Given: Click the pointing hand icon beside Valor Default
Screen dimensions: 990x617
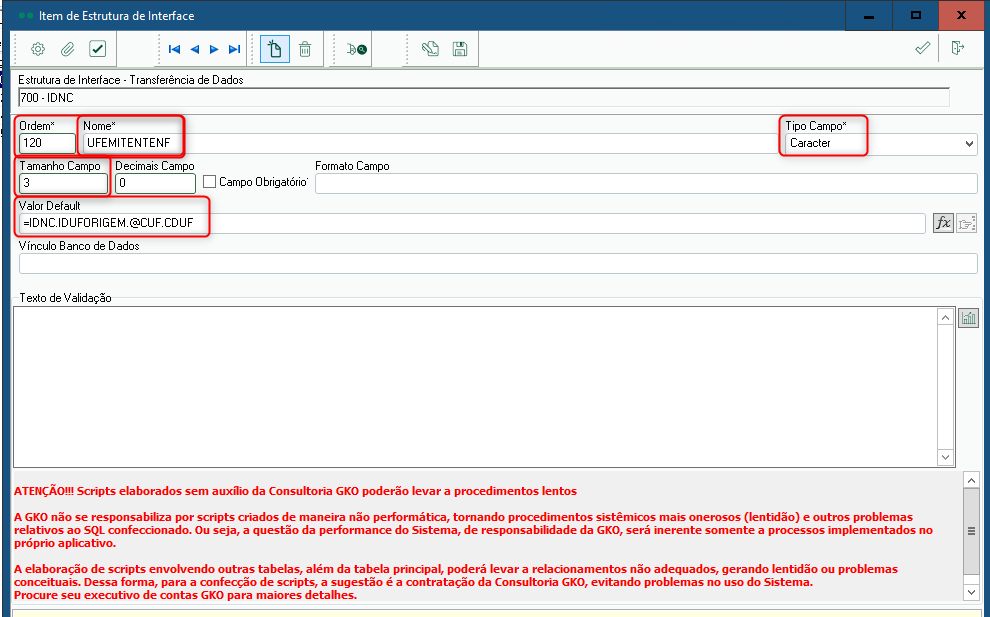Looking at the screenshot, I should pos(967,223).
